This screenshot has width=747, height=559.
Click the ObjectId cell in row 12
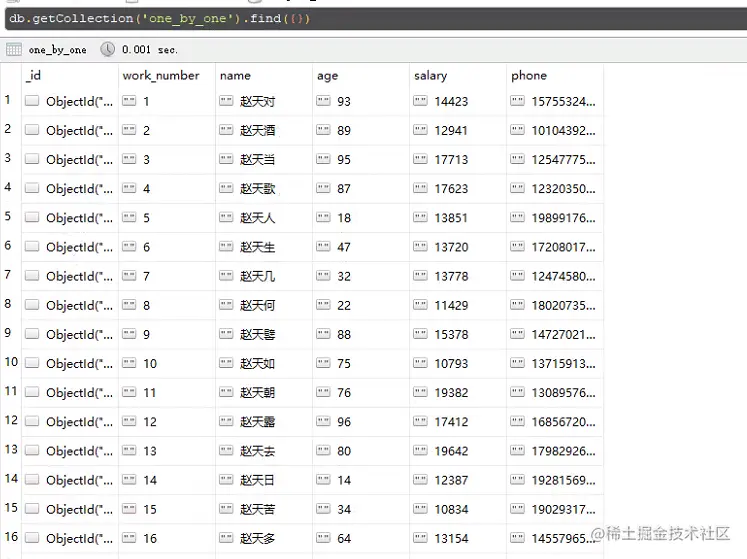[x=80, y=422]
